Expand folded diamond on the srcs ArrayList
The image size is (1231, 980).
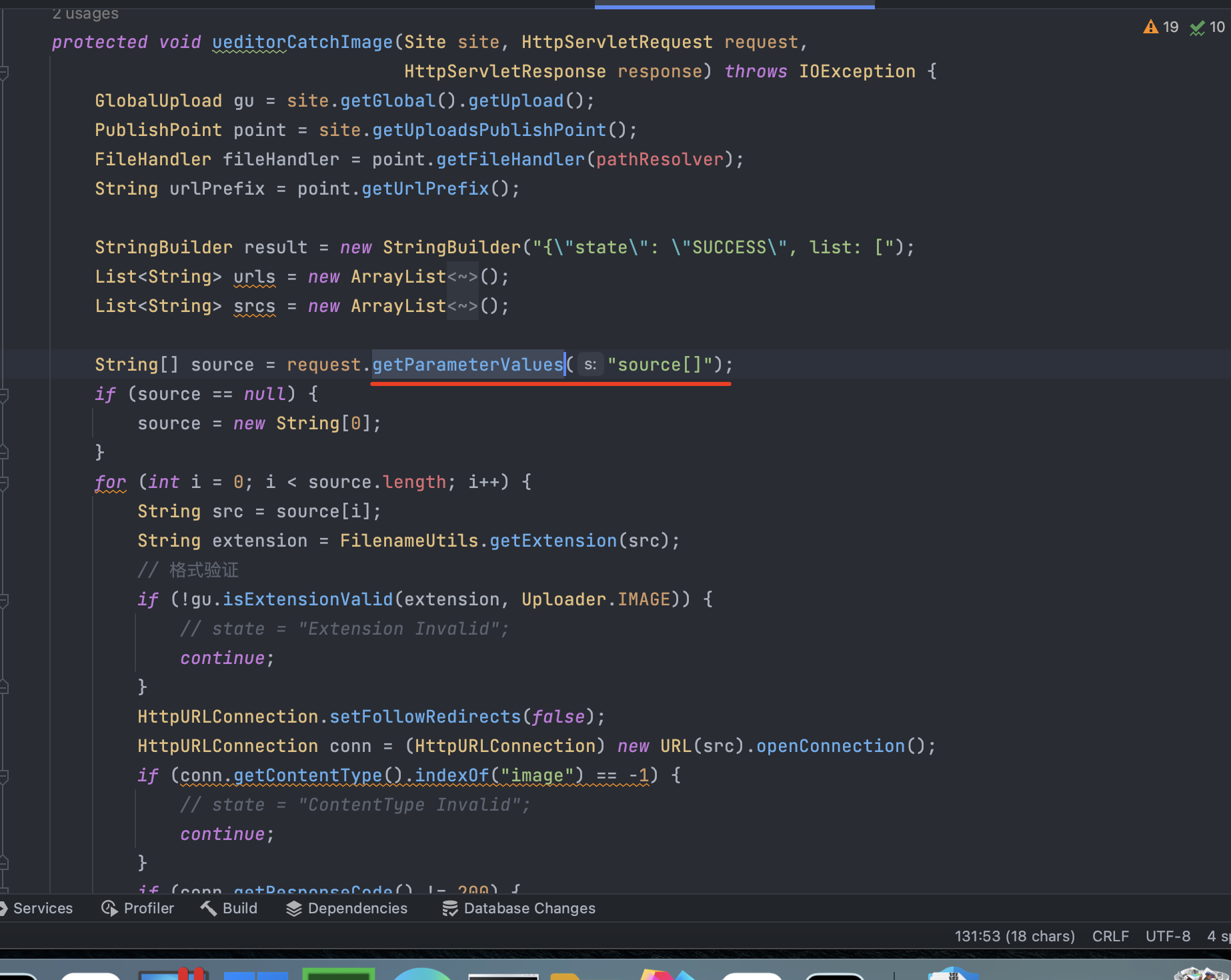point(463,306)
